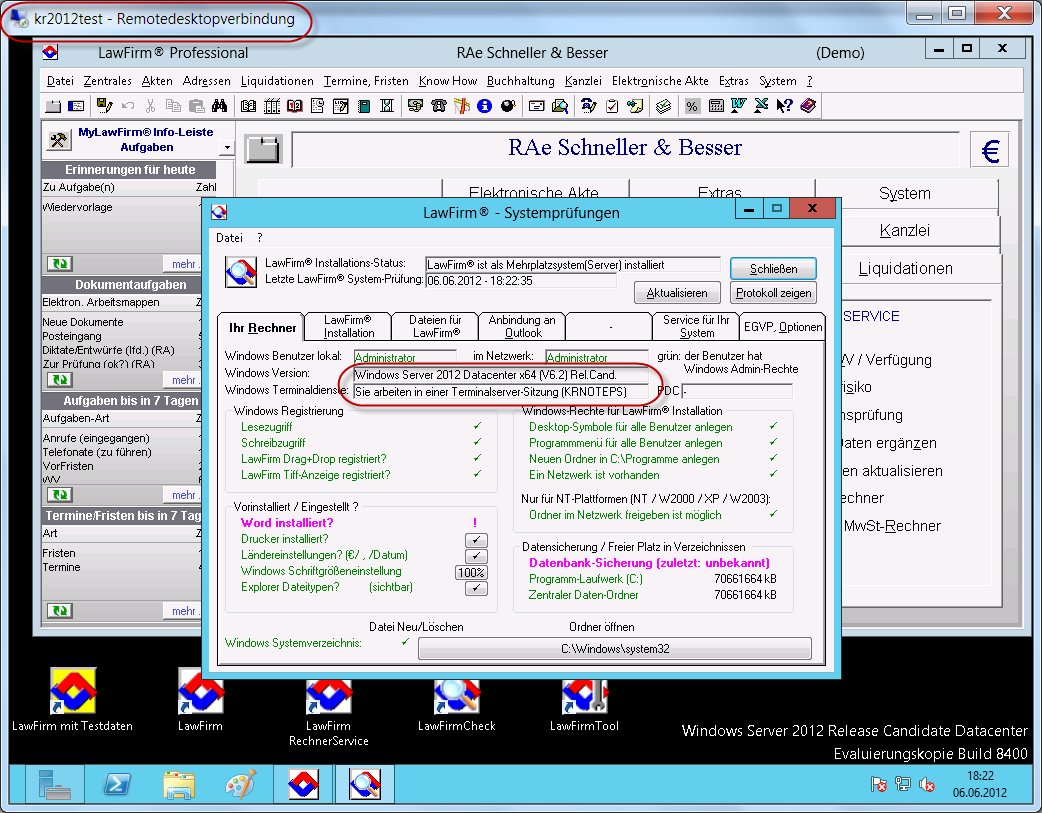Toggle the Ländereinstellungen checkmark button
This screenshot has height=813, width=1042.
coord(476,556)
